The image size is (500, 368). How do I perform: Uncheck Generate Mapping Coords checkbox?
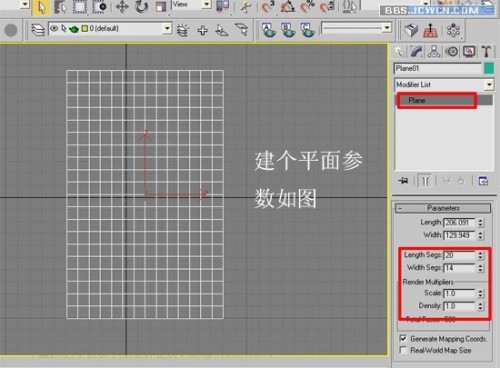pos(403,339)
